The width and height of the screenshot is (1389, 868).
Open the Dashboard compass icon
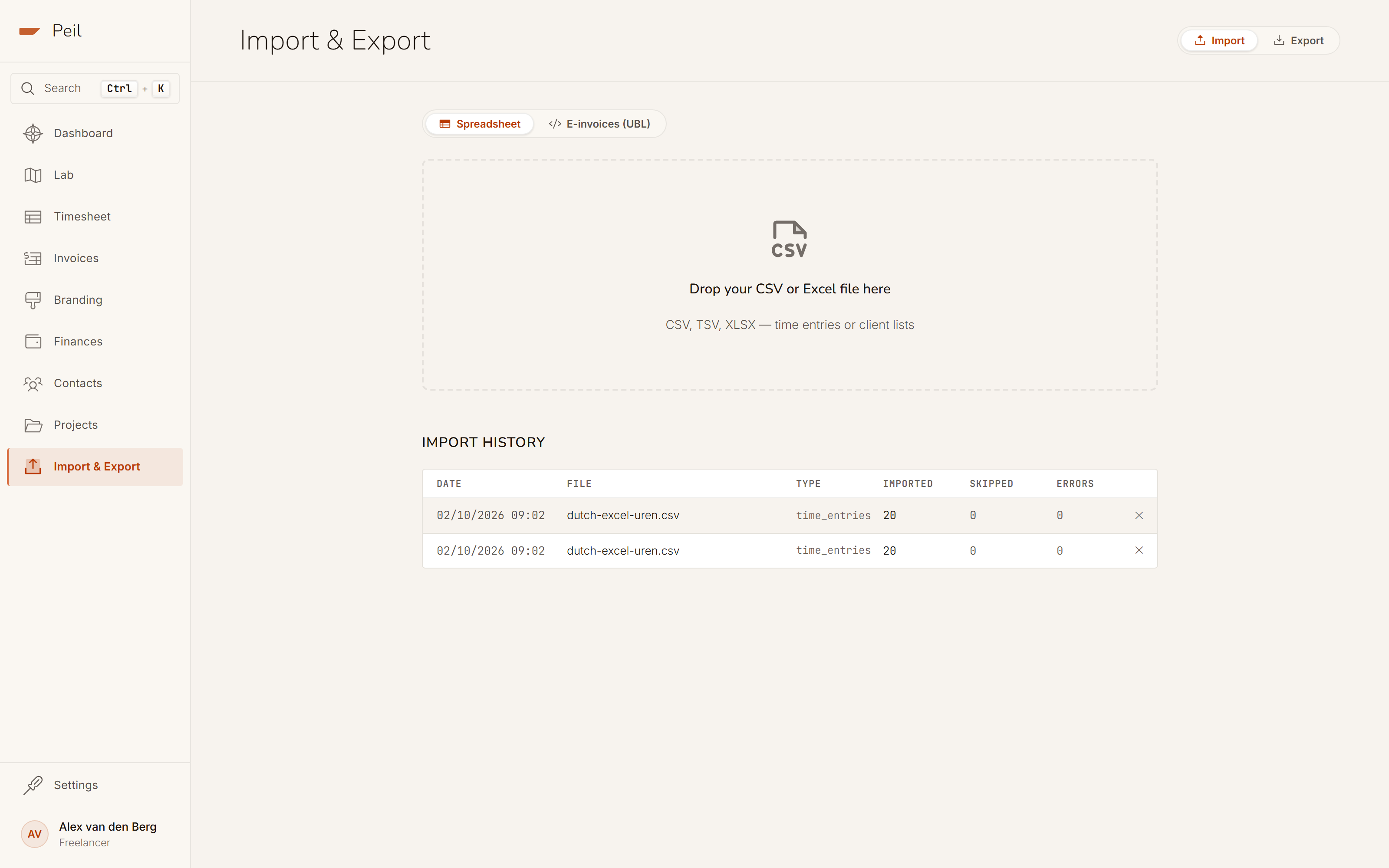(33, 133)
